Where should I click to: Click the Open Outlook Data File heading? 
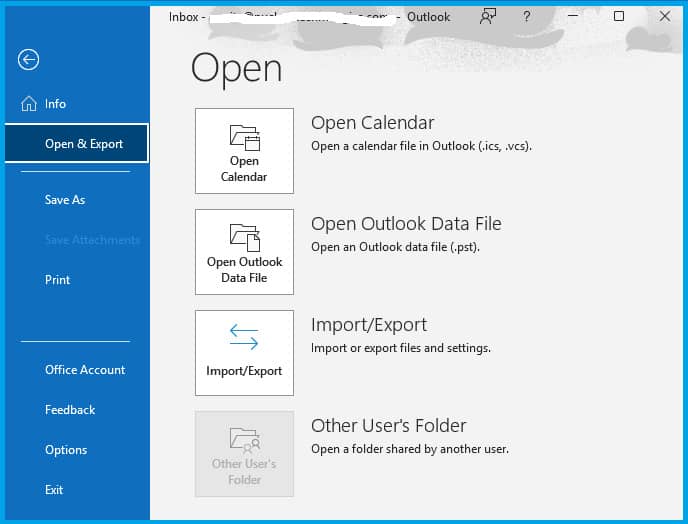click(406, 224)
